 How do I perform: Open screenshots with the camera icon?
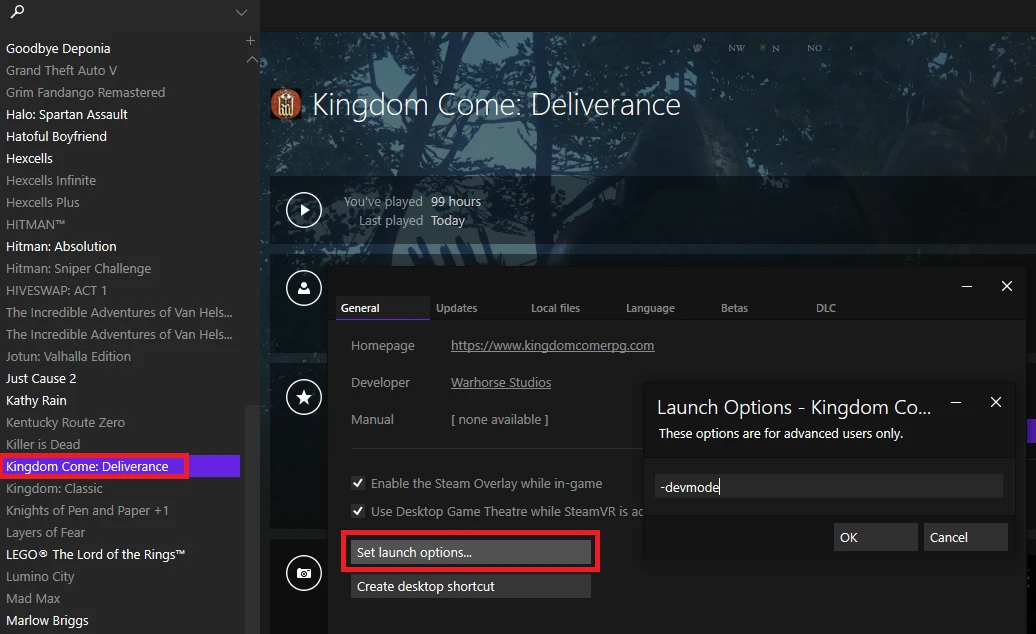pos(303,572)
